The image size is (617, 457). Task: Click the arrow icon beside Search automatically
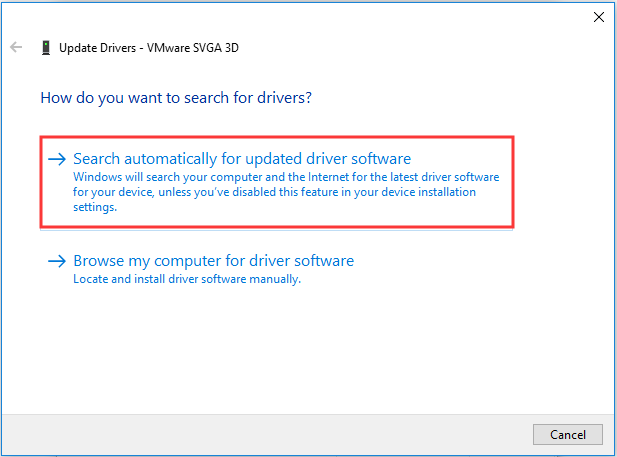[x=58, y=159]
